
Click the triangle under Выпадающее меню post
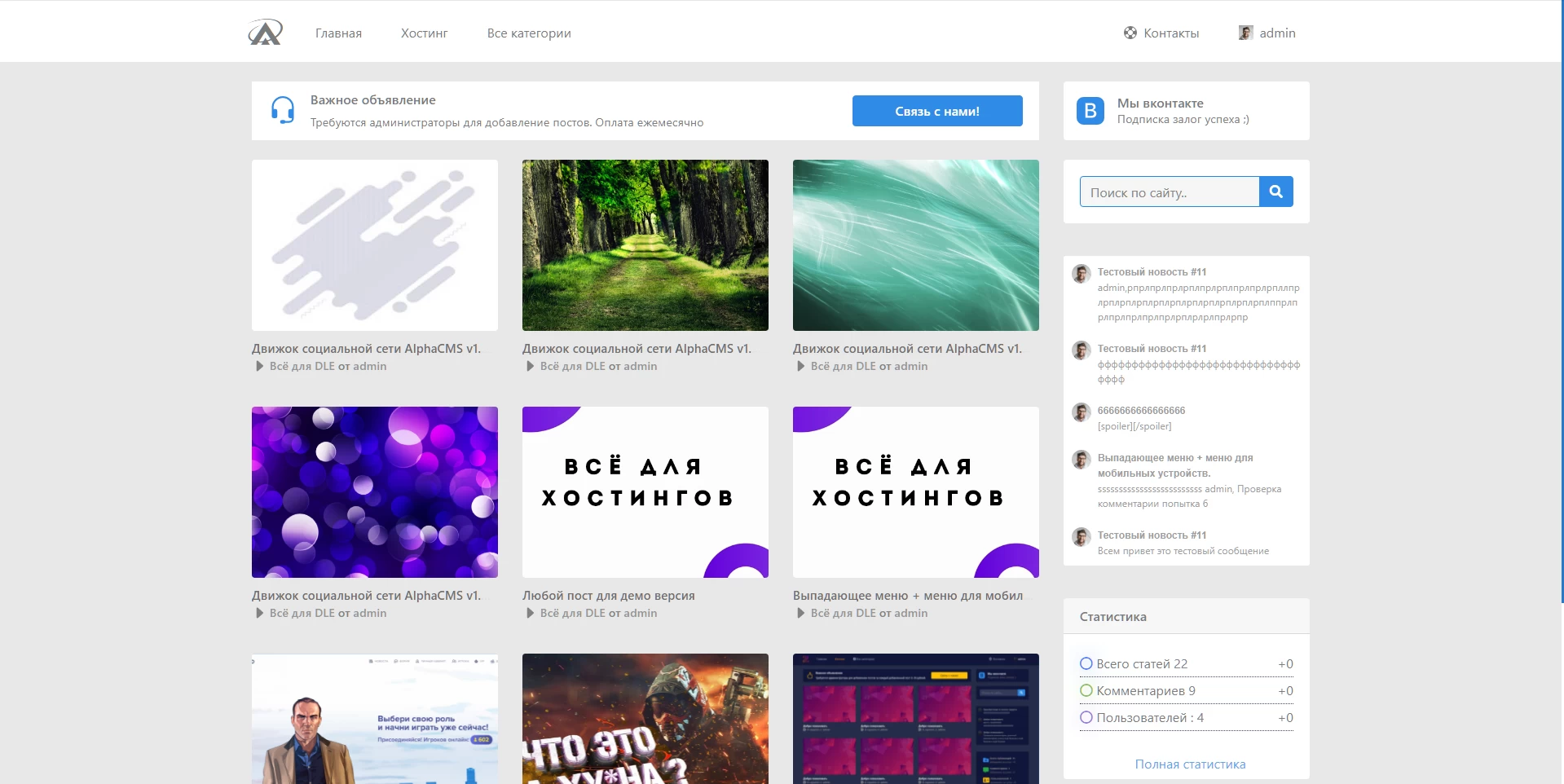pos(801,613)
